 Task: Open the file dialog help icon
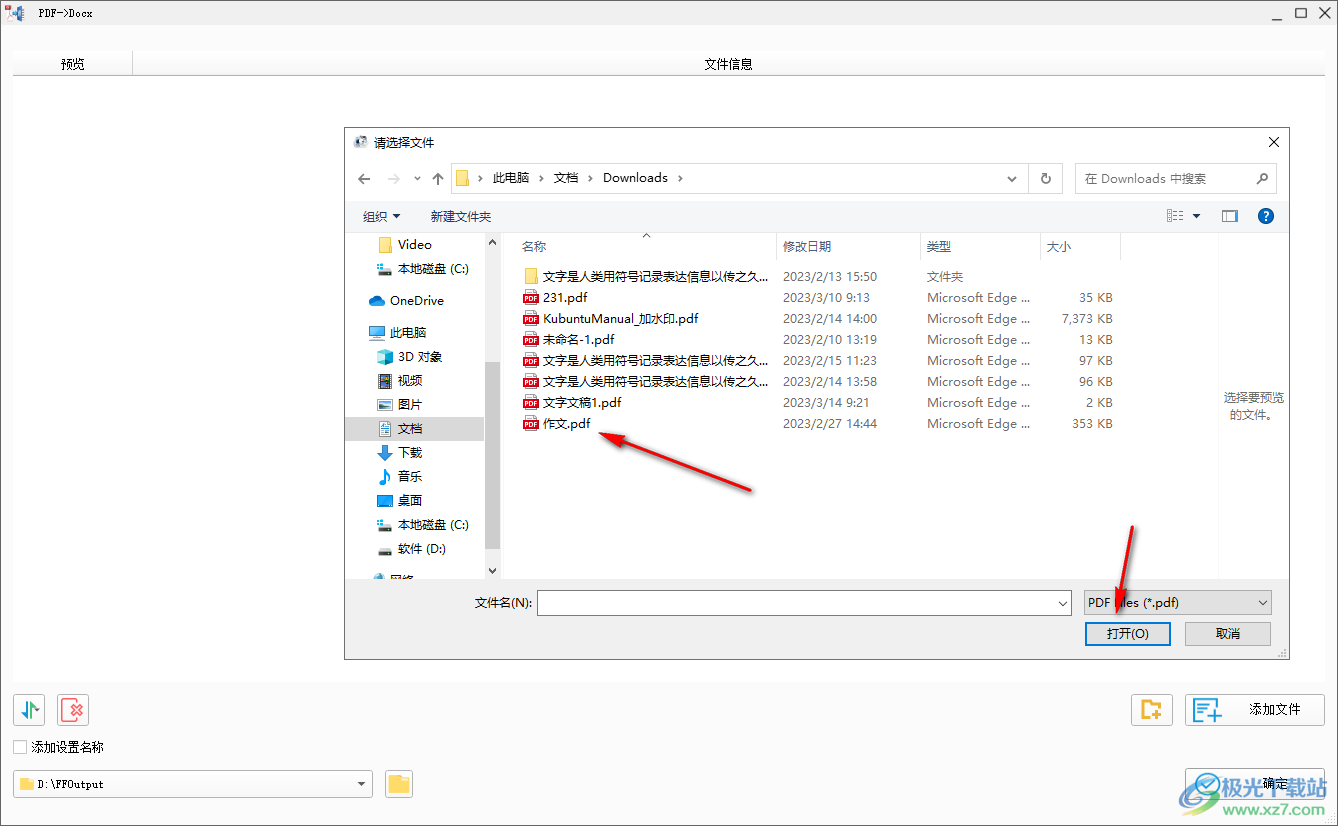(1265, 216)
